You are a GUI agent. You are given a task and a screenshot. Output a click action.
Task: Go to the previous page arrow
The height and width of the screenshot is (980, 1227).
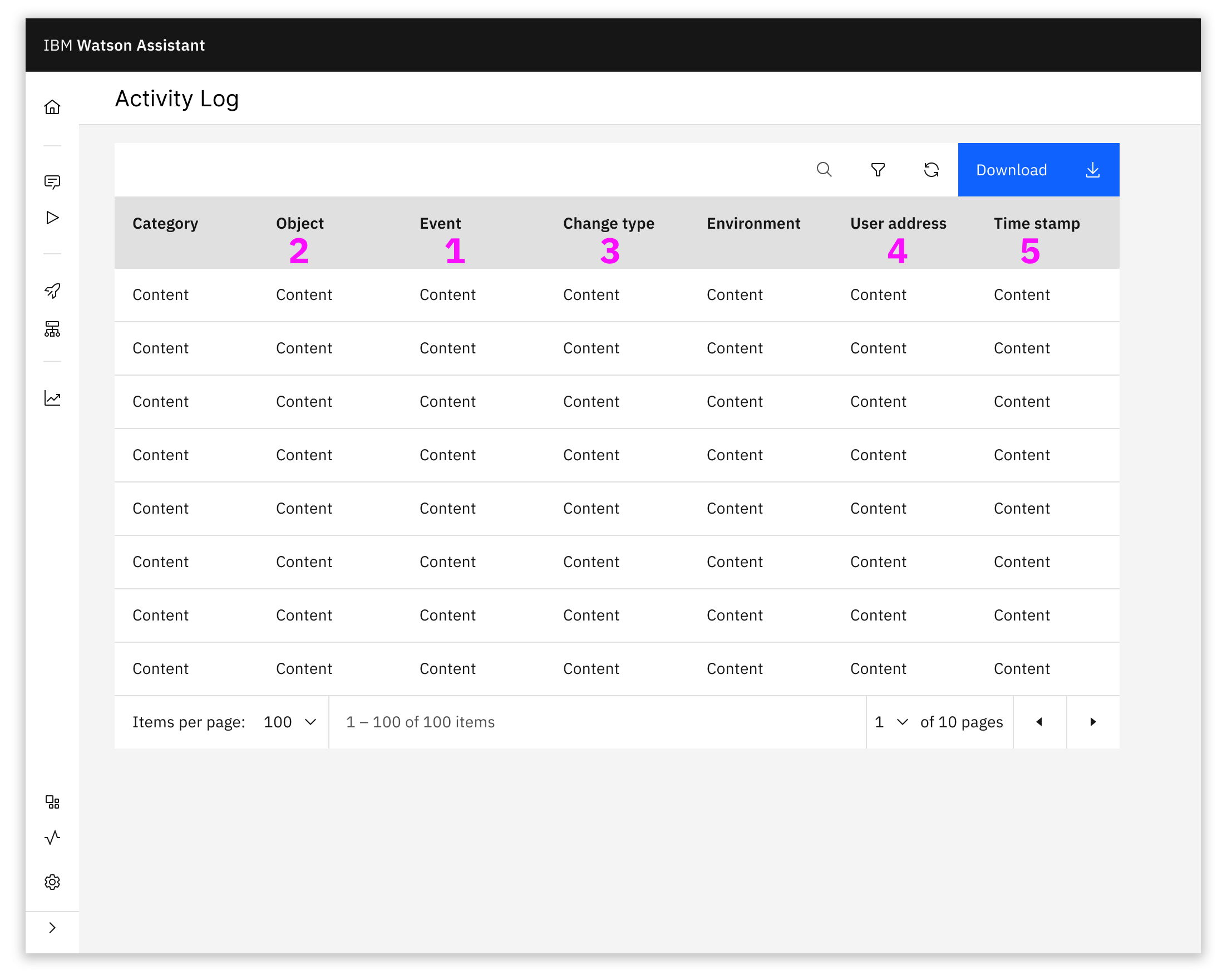1039,722
